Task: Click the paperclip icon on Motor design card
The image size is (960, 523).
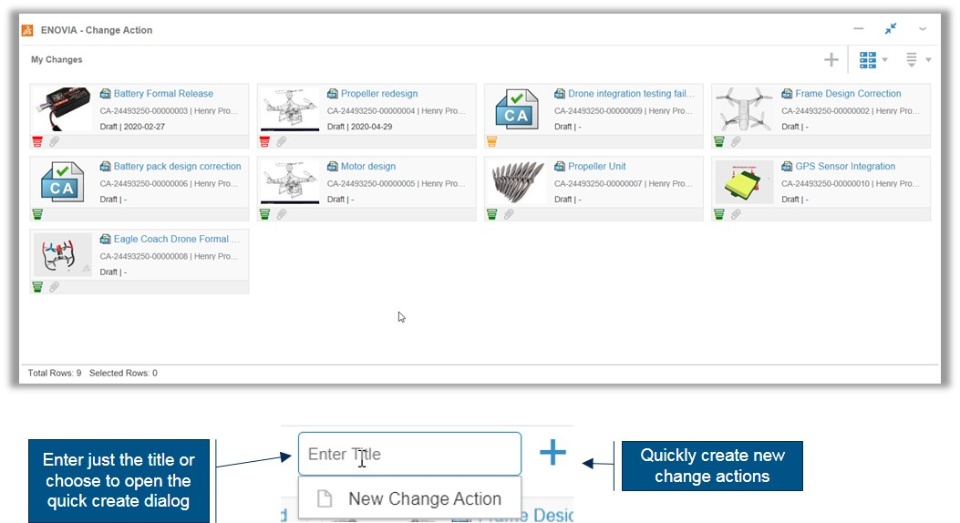Action: click(282, 214)
